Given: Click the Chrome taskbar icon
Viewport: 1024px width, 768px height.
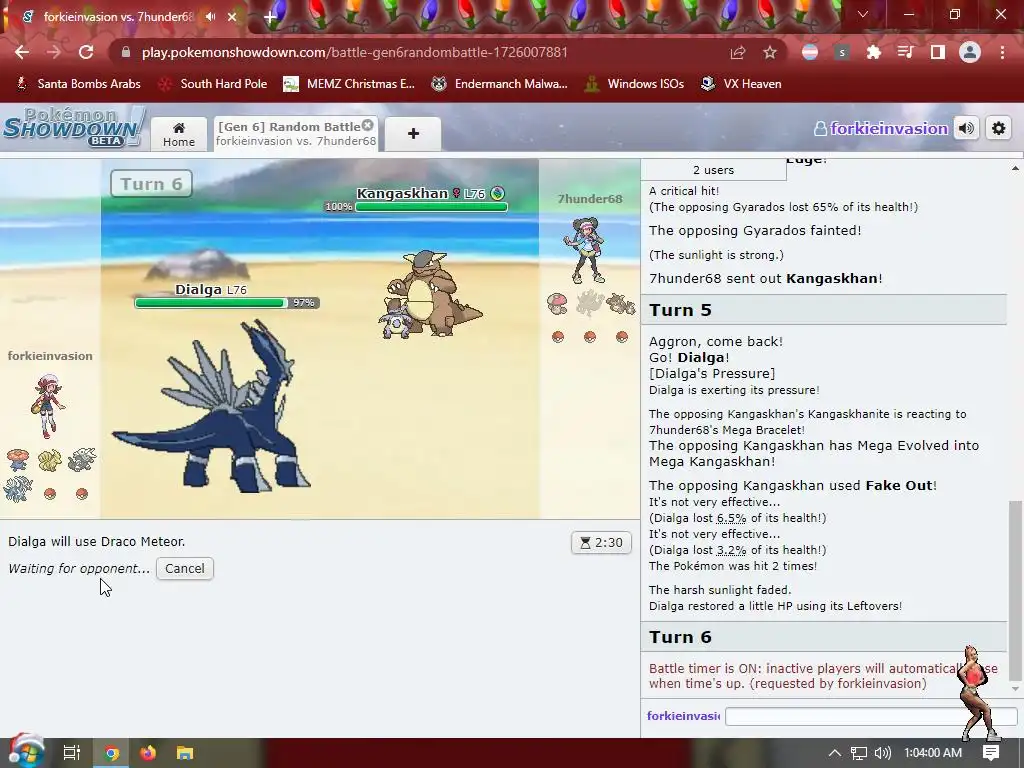Looking at the screenshot, I should [x=112, y=753].
